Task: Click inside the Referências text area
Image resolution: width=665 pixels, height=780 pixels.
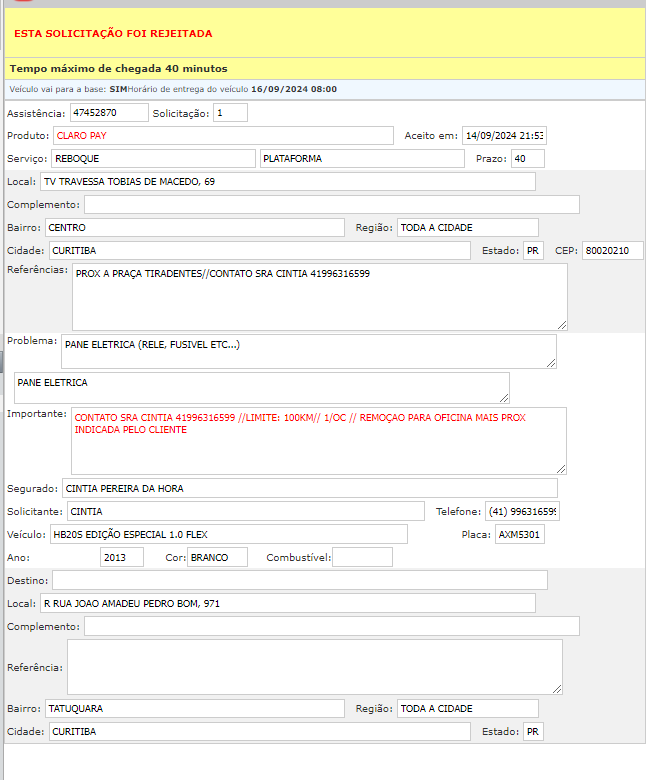Action: [319, 297]
